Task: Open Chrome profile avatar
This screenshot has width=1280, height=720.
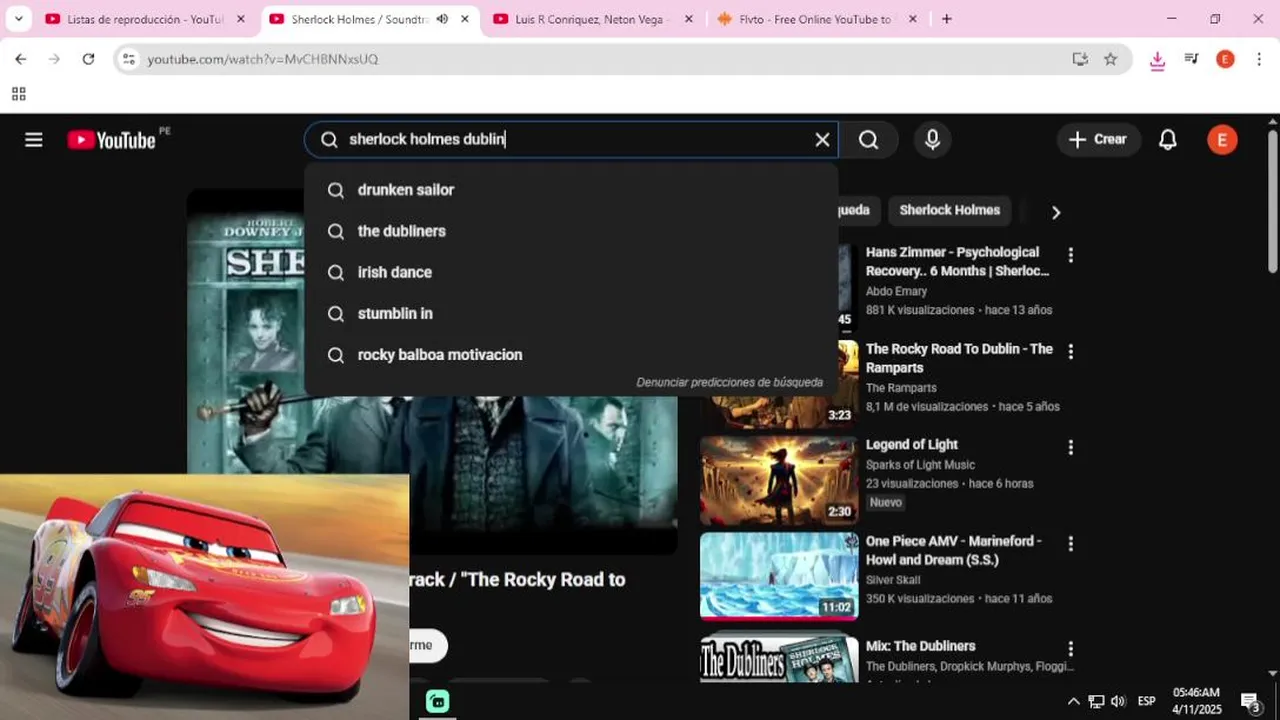Action: pyautogui.click(x=1225, y=59)
